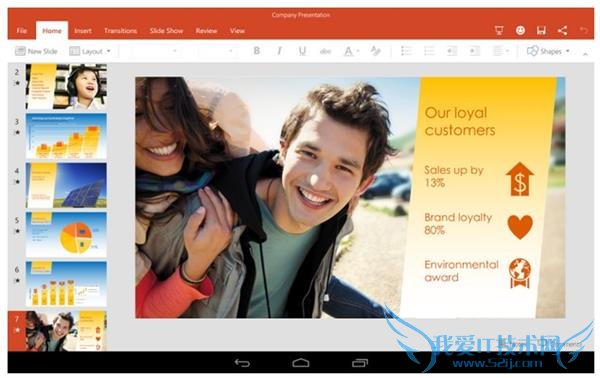Select slide 2 thumbnail with child photo
This screenshot has width=600, height=378.
pyautogui.click(x=66, y=87)
